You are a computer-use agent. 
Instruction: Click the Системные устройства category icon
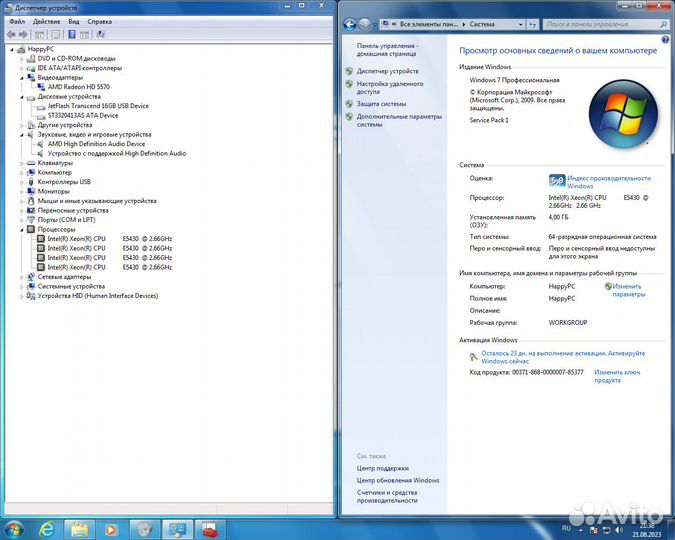[x=31, y=286]
